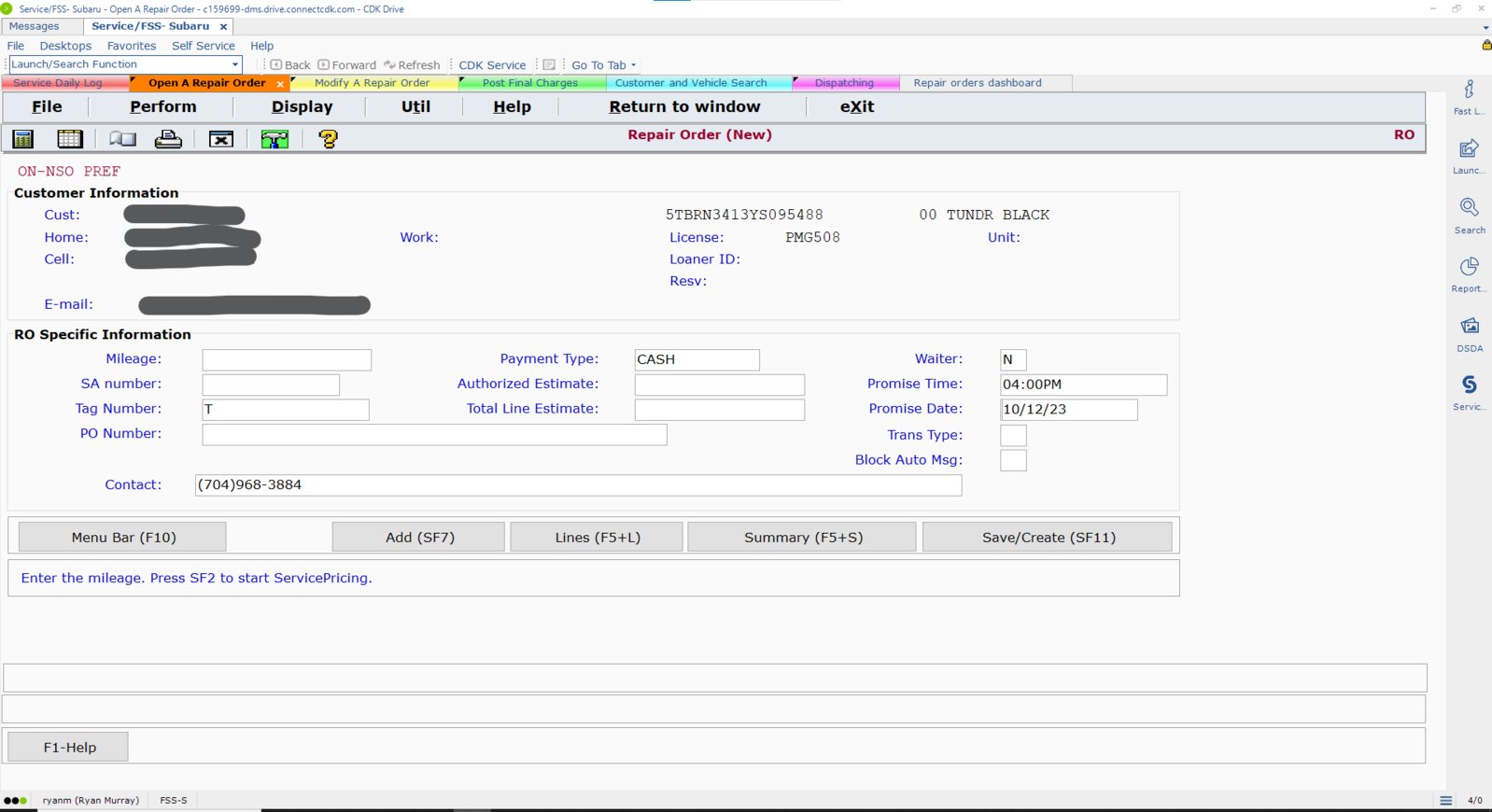Click the Tag Number field

(286, 410)
